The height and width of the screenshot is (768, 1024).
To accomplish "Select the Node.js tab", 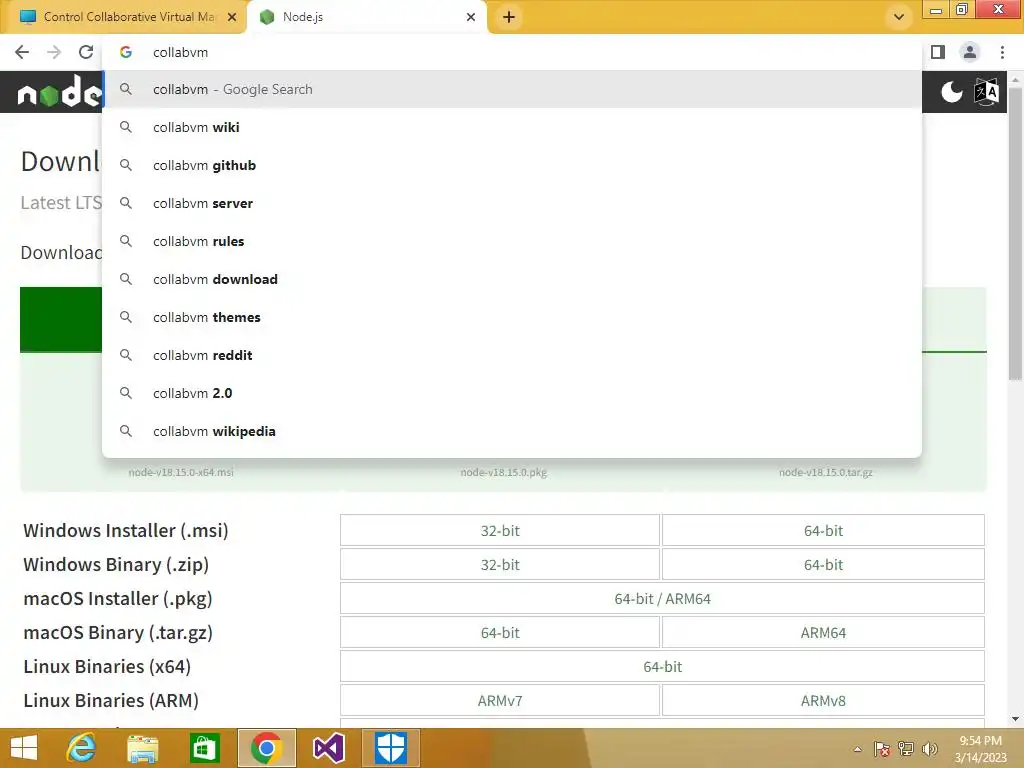I will 366,17.
